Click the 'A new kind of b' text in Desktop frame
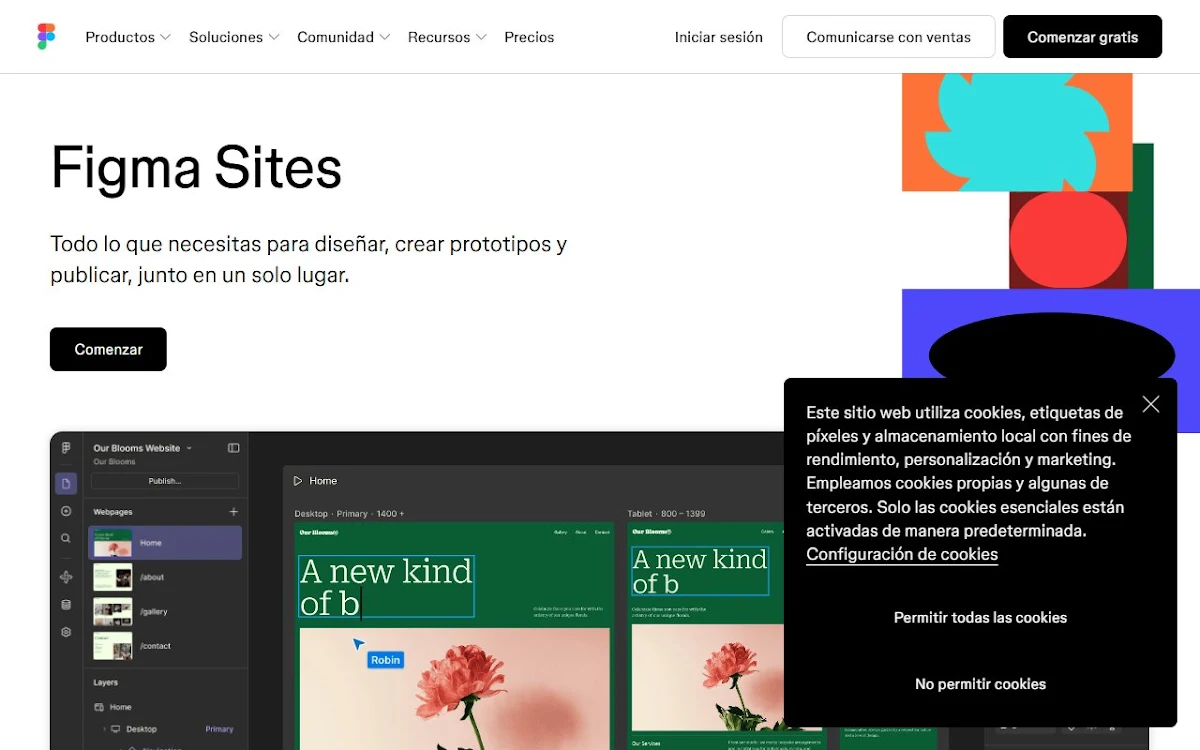1200x750 pixels. coord(386,587)
